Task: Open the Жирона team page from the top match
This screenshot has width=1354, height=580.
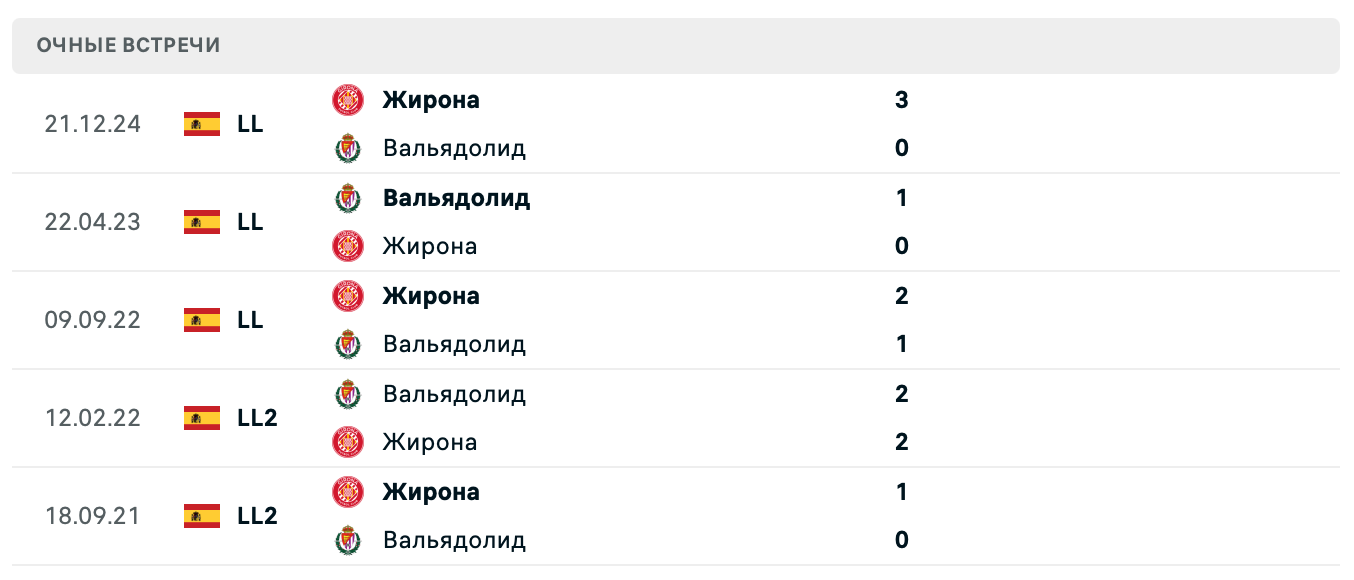Action: [430, 100]
